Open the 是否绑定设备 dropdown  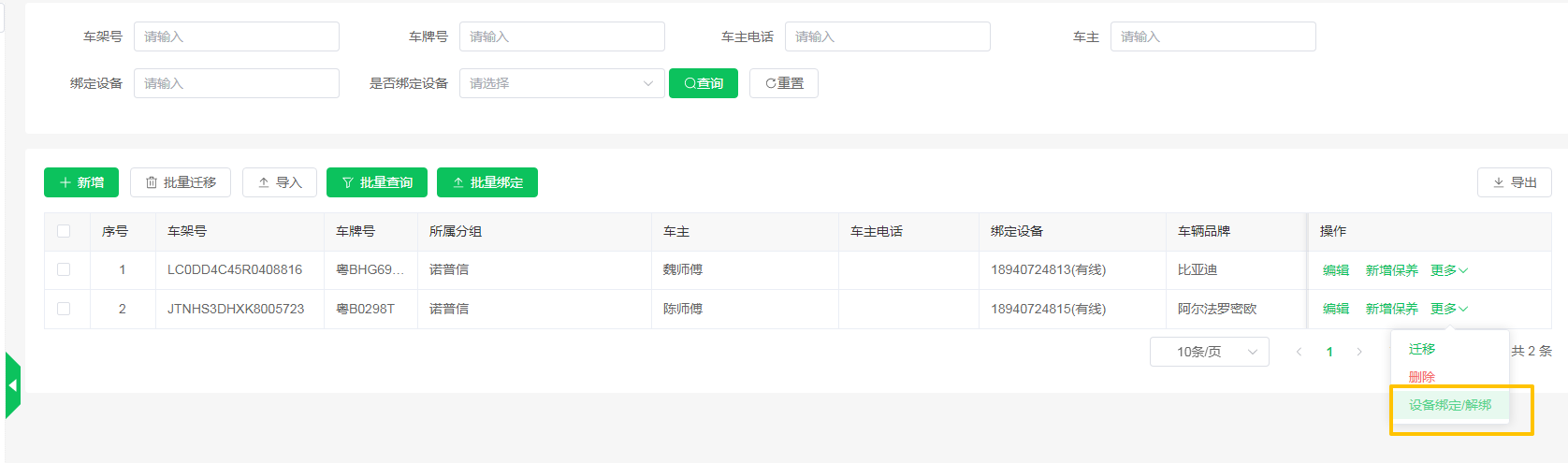pos(561,83)
